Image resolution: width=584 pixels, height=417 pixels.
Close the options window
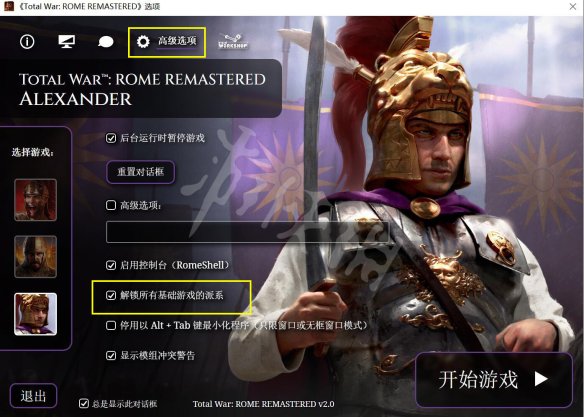573,6
